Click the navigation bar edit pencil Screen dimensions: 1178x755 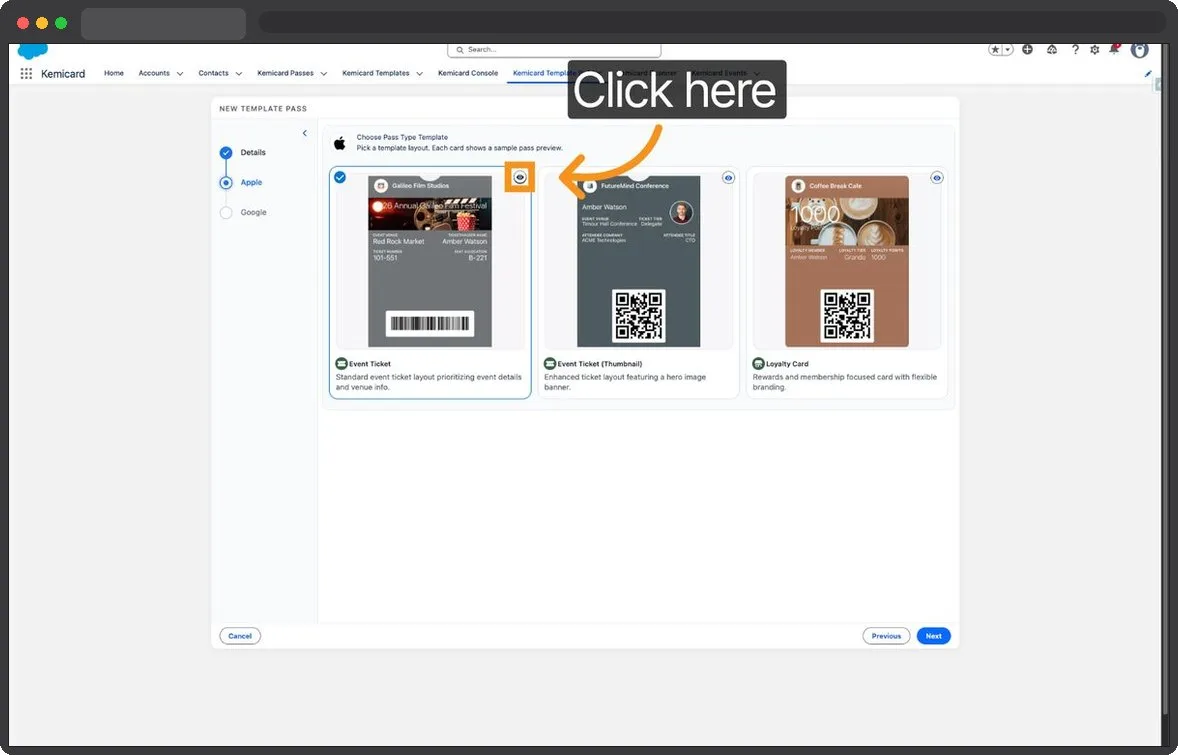tap(1147, 74)
